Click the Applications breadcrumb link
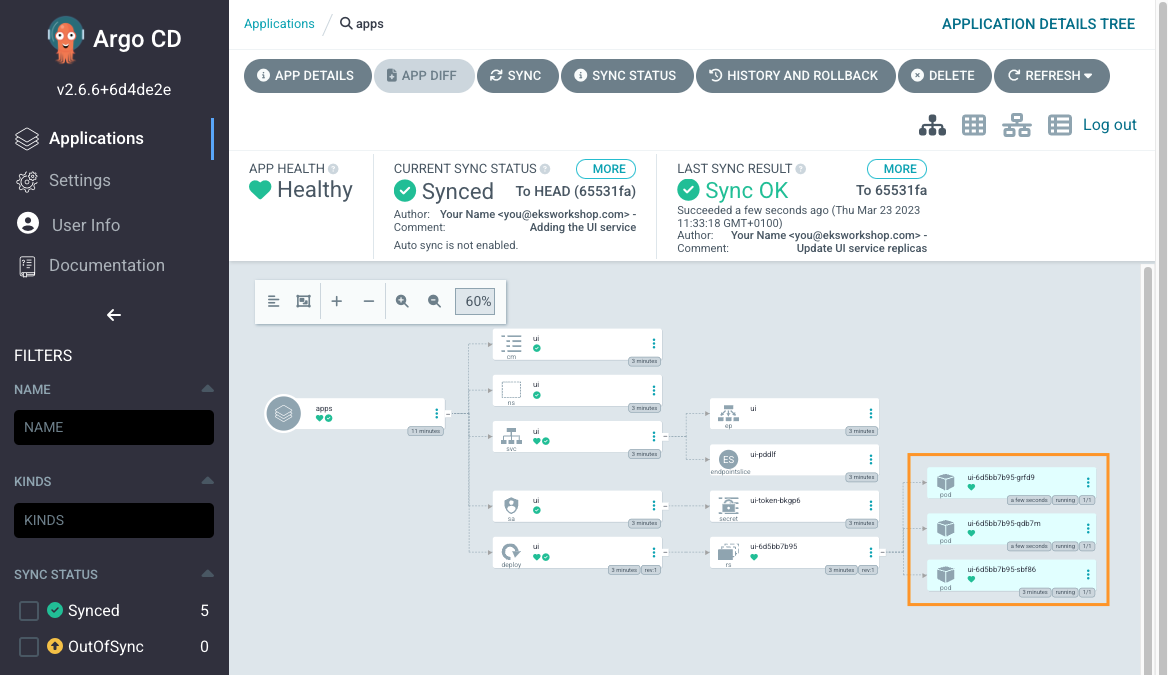The image size is (1168, 675). [279, 24]
